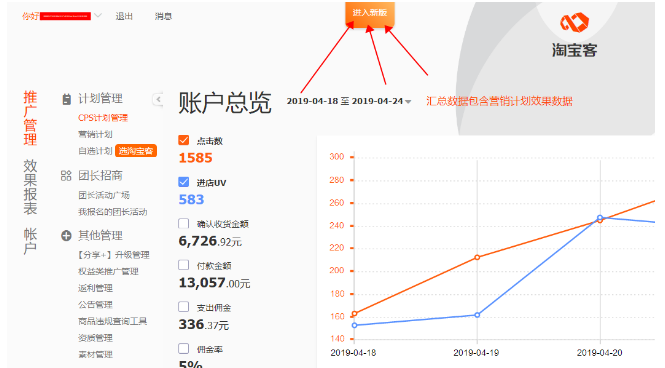Uncheck the 进店UV checkbox
Screen dimensions: 665x368
[x=184, y=182]
